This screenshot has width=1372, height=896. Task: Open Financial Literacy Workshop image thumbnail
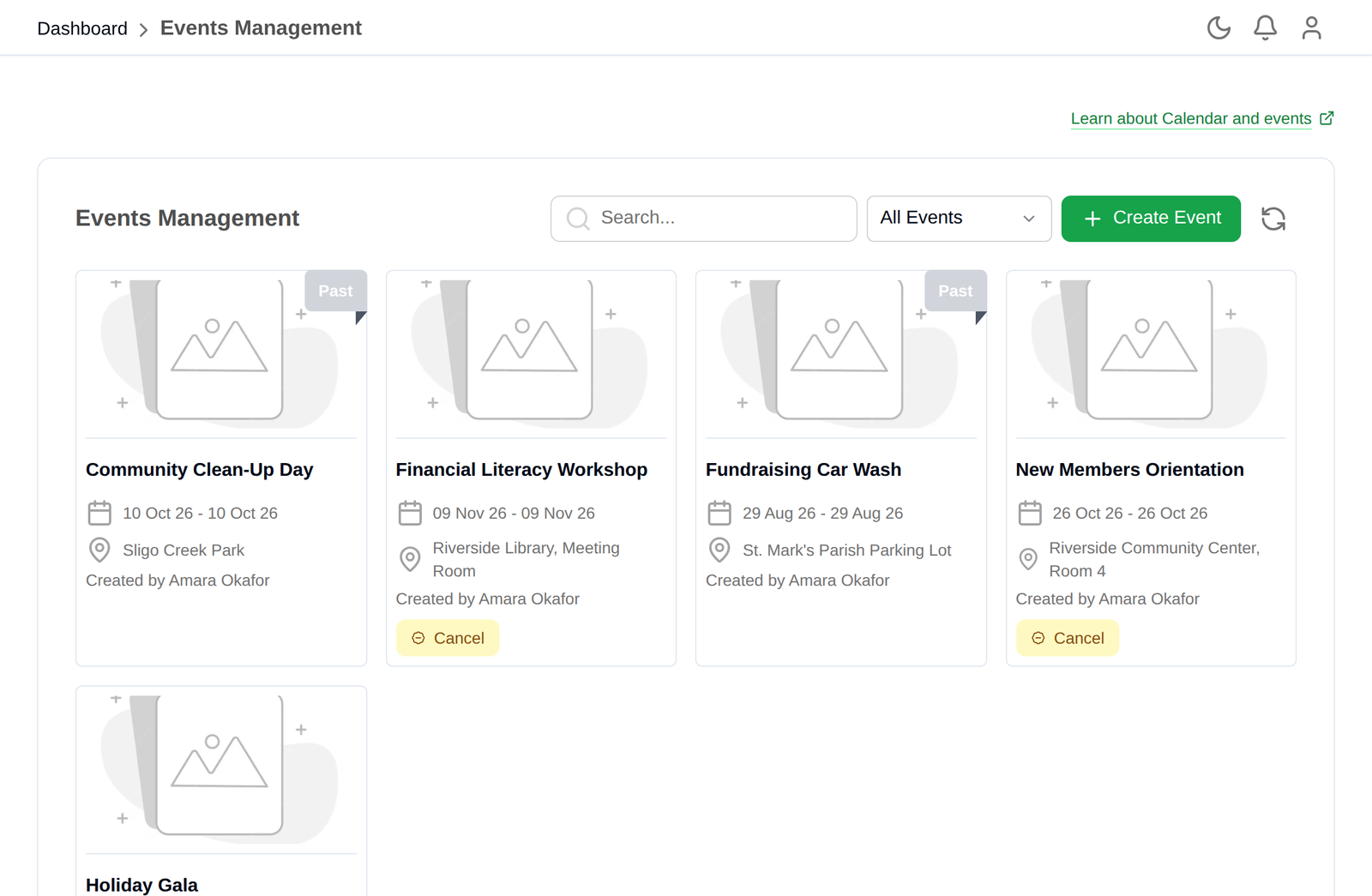point(531,354)
